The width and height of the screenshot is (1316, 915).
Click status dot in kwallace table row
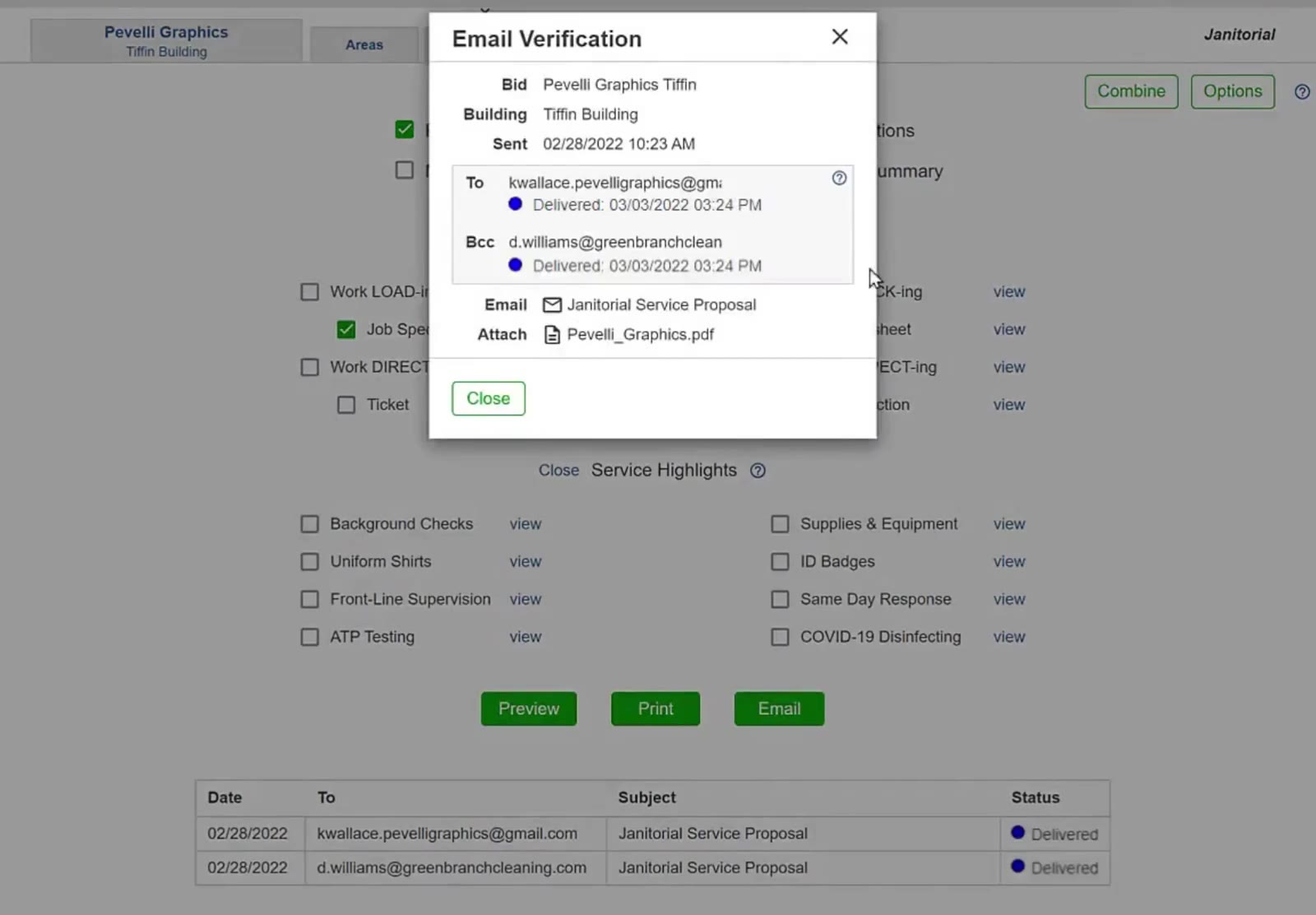(x=1017, y=833)
